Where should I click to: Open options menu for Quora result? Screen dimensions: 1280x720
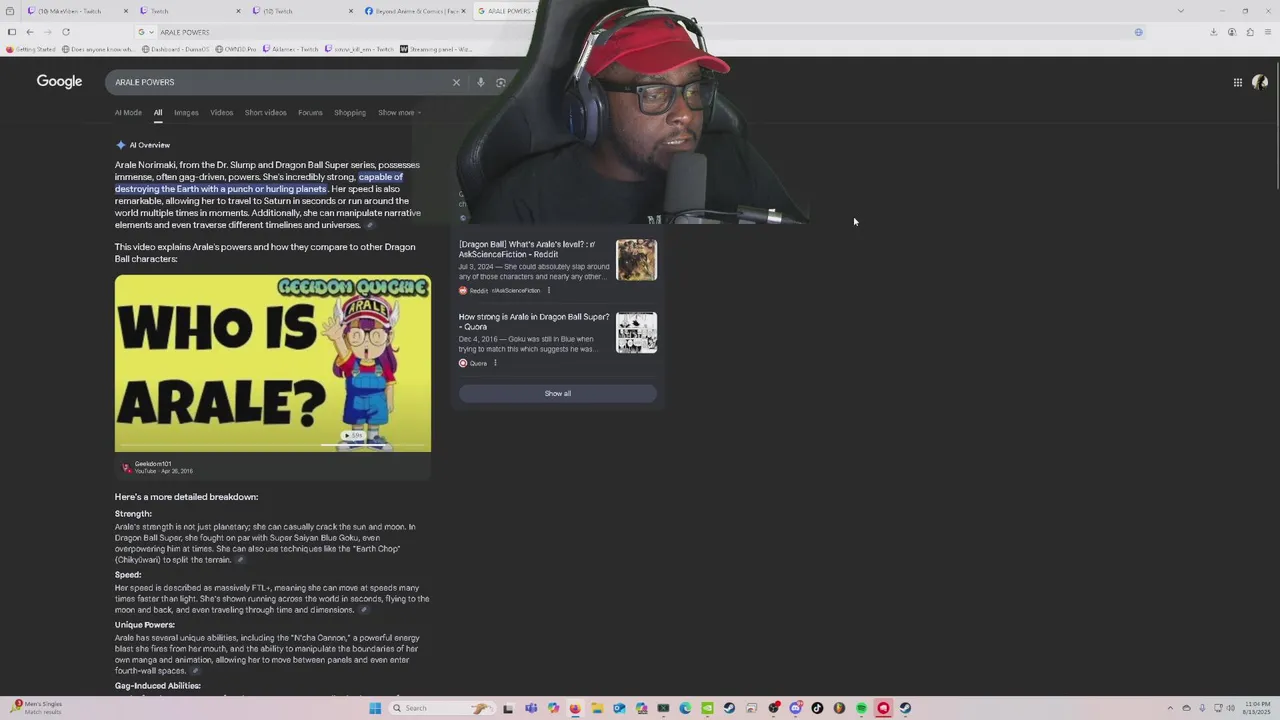point(495,363)
